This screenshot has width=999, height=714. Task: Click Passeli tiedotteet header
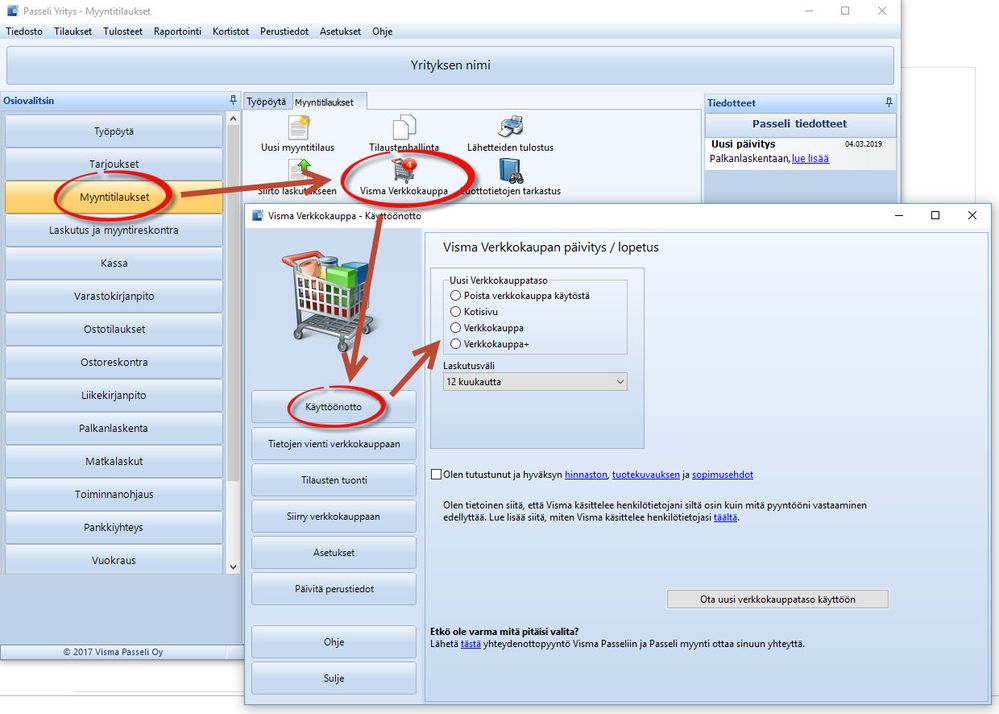pyautogui.click(x=800, y=124)
